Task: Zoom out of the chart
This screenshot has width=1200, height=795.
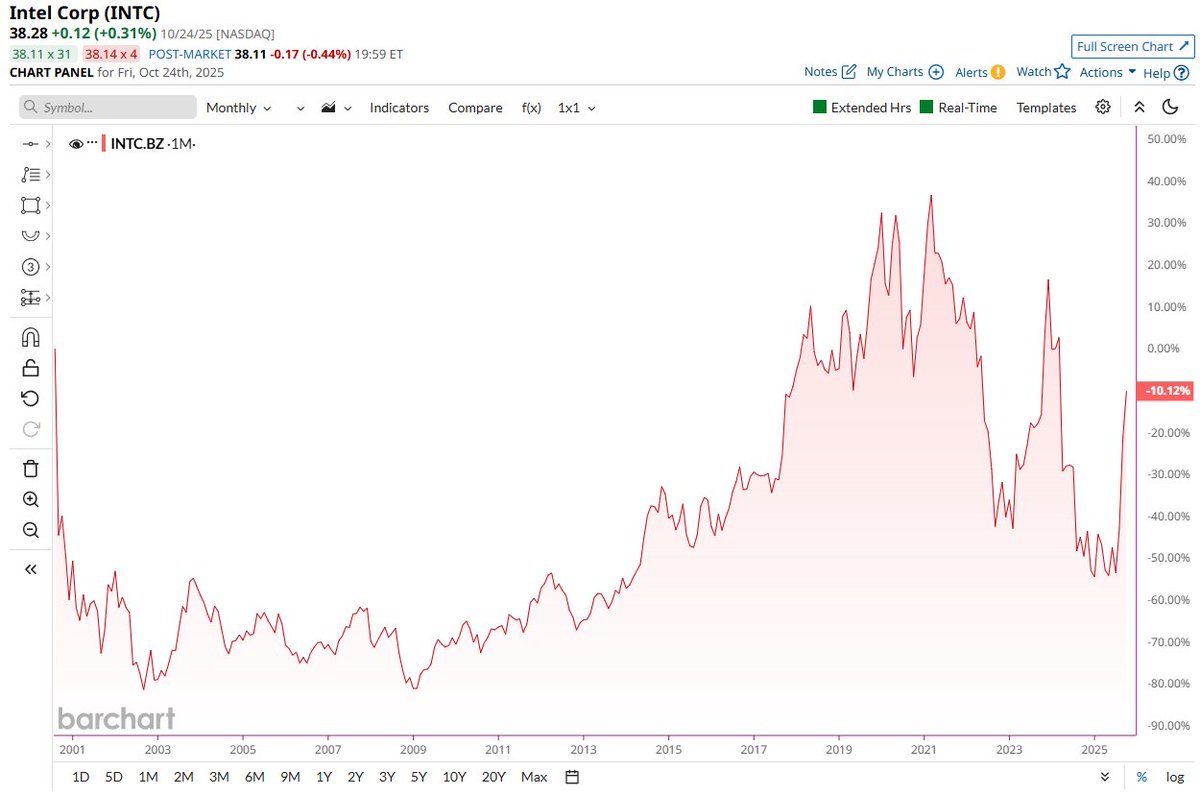Action: point(30,530)
